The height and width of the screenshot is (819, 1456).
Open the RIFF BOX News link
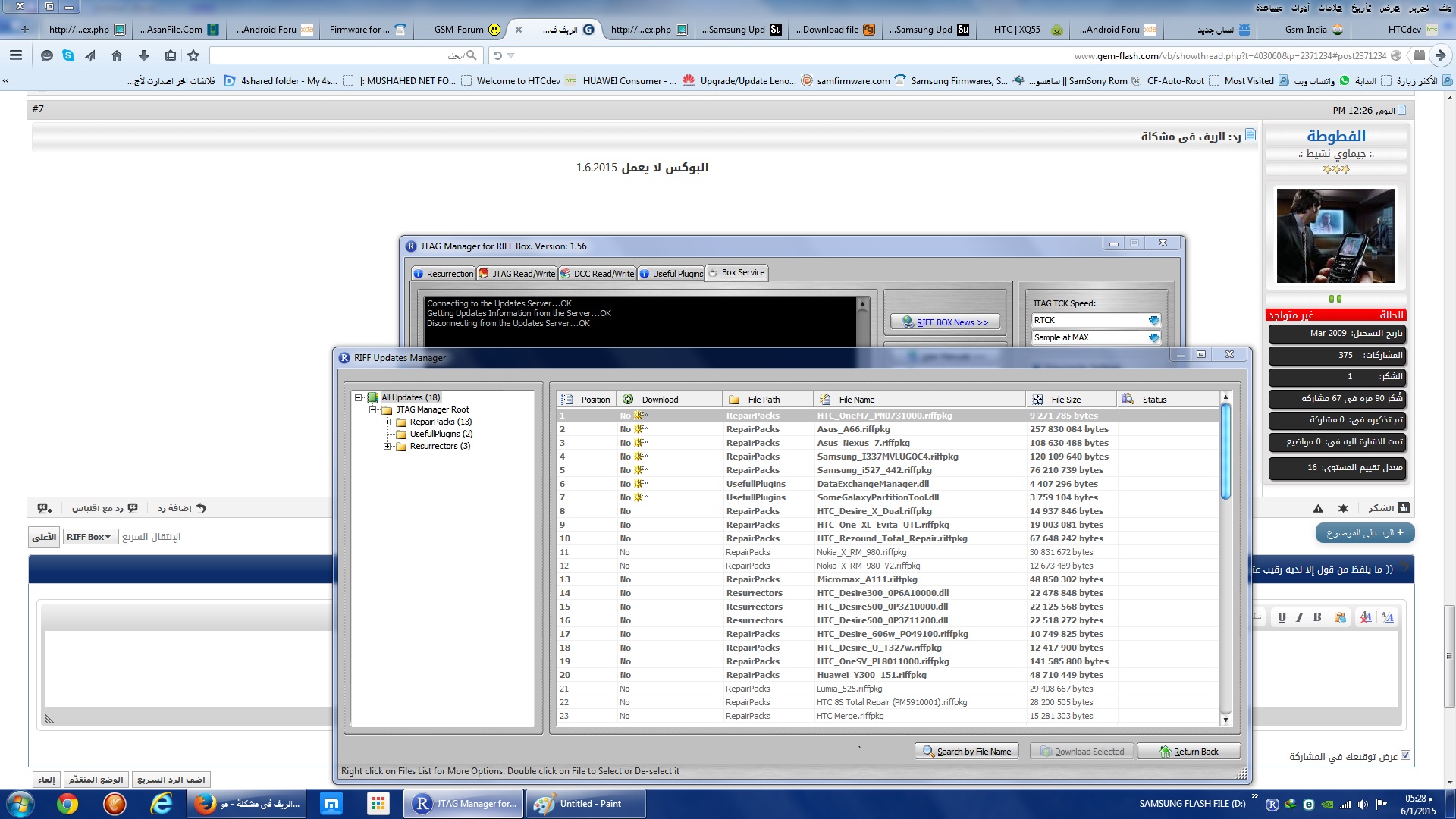[945, 322]
